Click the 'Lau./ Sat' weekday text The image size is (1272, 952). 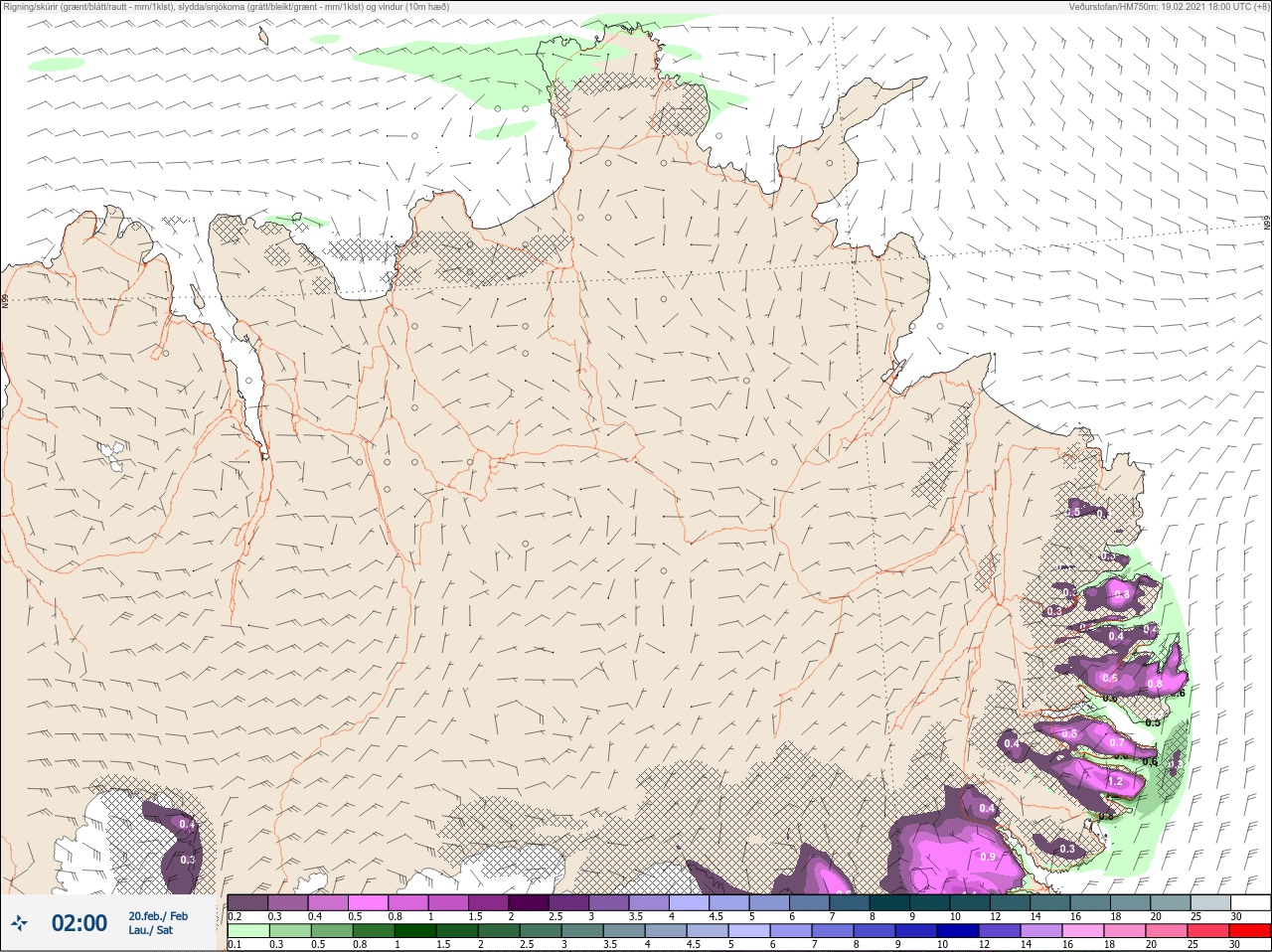(150, 931)
